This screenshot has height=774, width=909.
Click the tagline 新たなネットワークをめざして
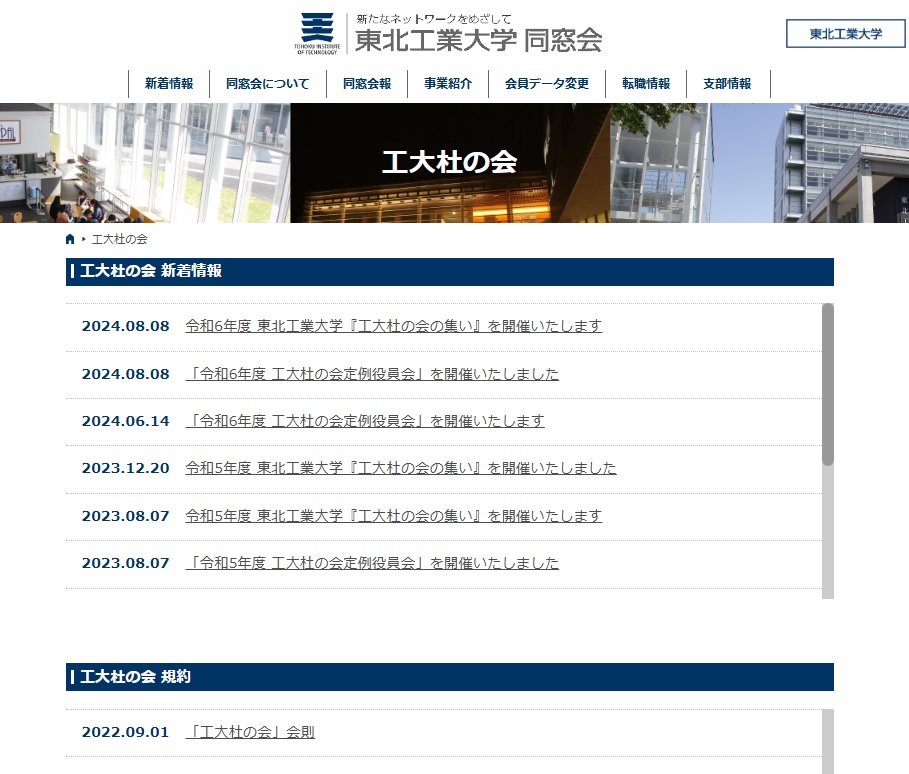pyautogui.click(x=433, y=19)
